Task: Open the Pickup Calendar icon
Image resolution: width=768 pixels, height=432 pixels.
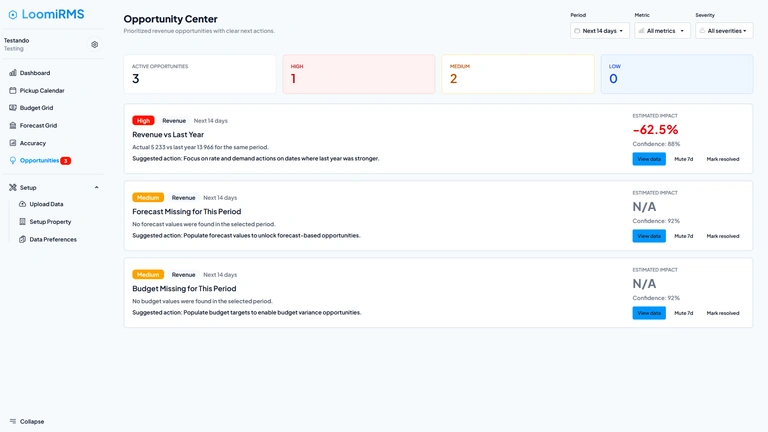Action: tap(13, 91)
